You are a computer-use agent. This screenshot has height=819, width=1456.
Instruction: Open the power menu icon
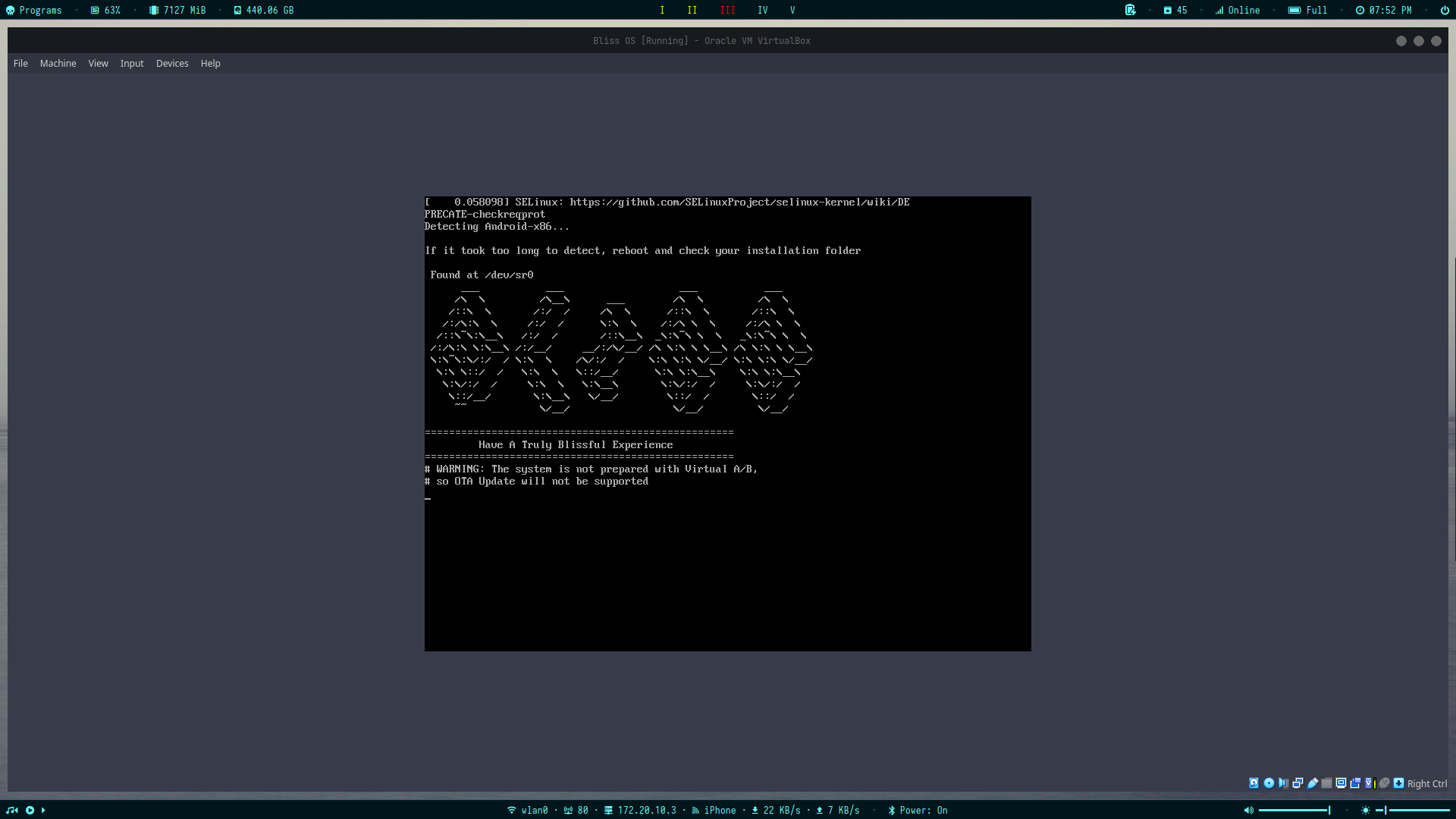1445,10
